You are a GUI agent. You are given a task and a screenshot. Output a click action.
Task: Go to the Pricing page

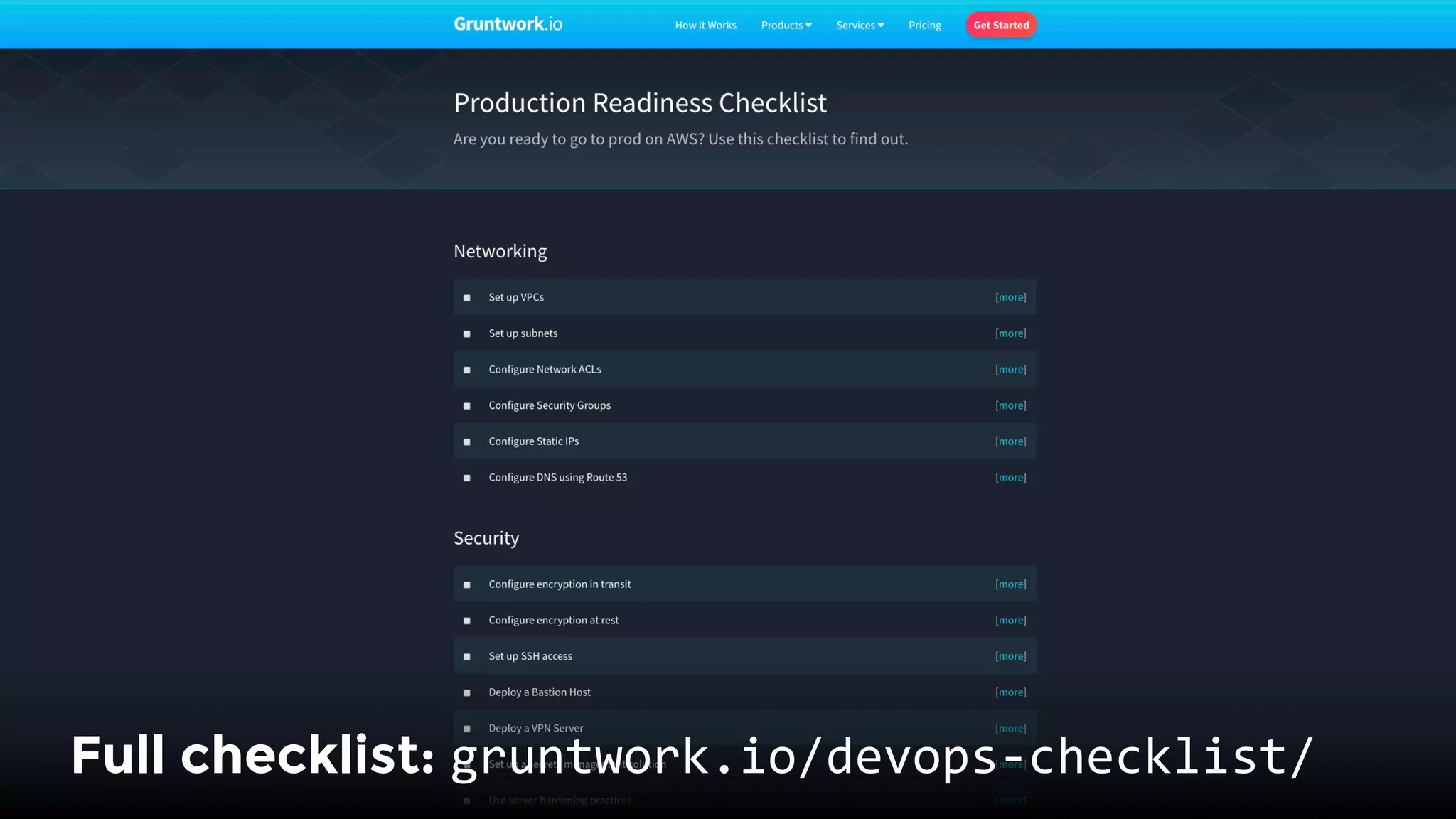[924, 25]
